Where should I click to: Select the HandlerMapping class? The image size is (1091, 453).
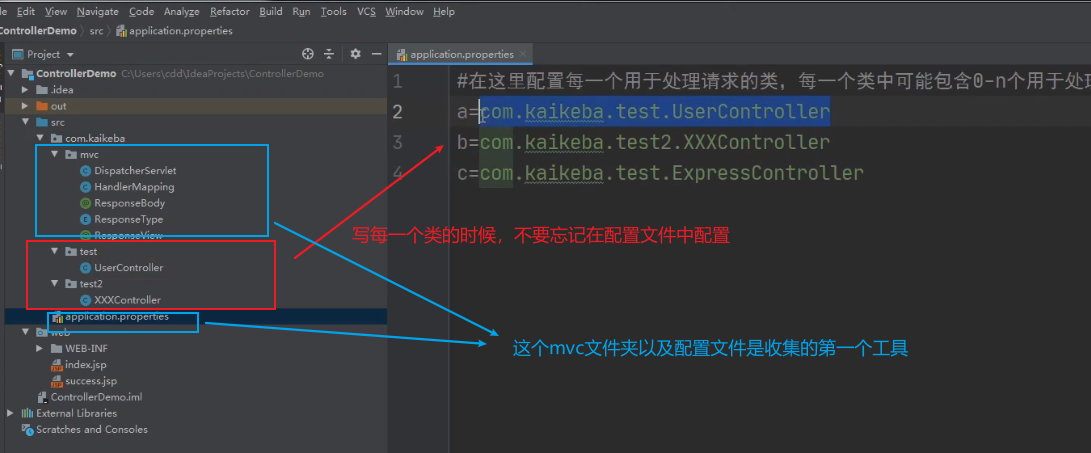[134, 187]
